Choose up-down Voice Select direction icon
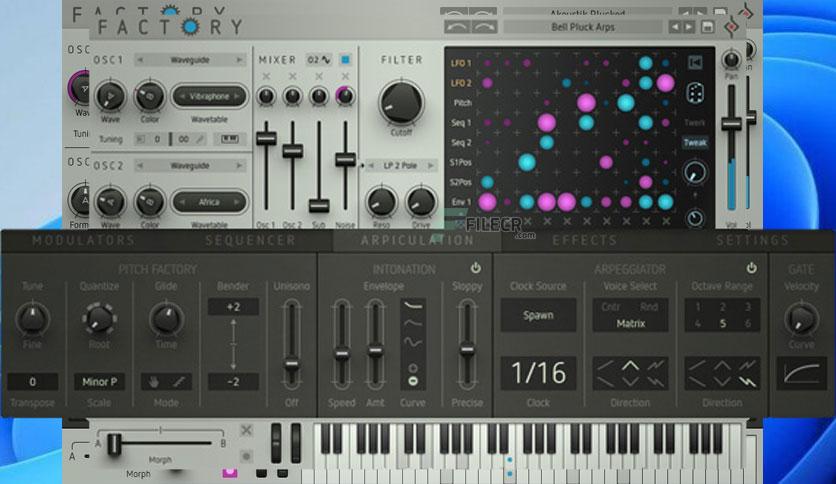The height and width of the screenshot is (484, 836). [630, 366]
